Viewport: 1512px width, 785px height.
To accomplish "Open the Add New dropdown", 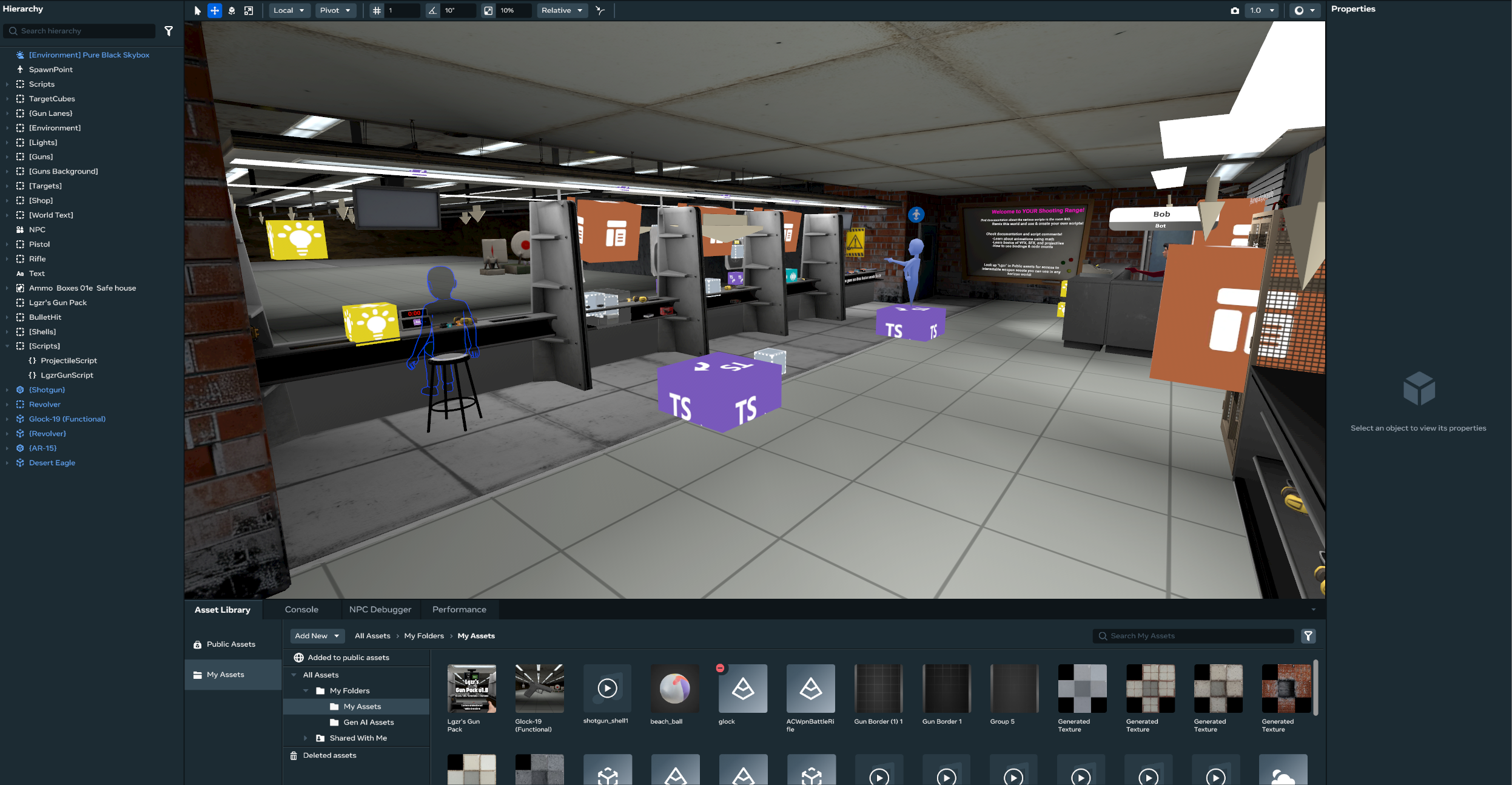I will point(317,636).
